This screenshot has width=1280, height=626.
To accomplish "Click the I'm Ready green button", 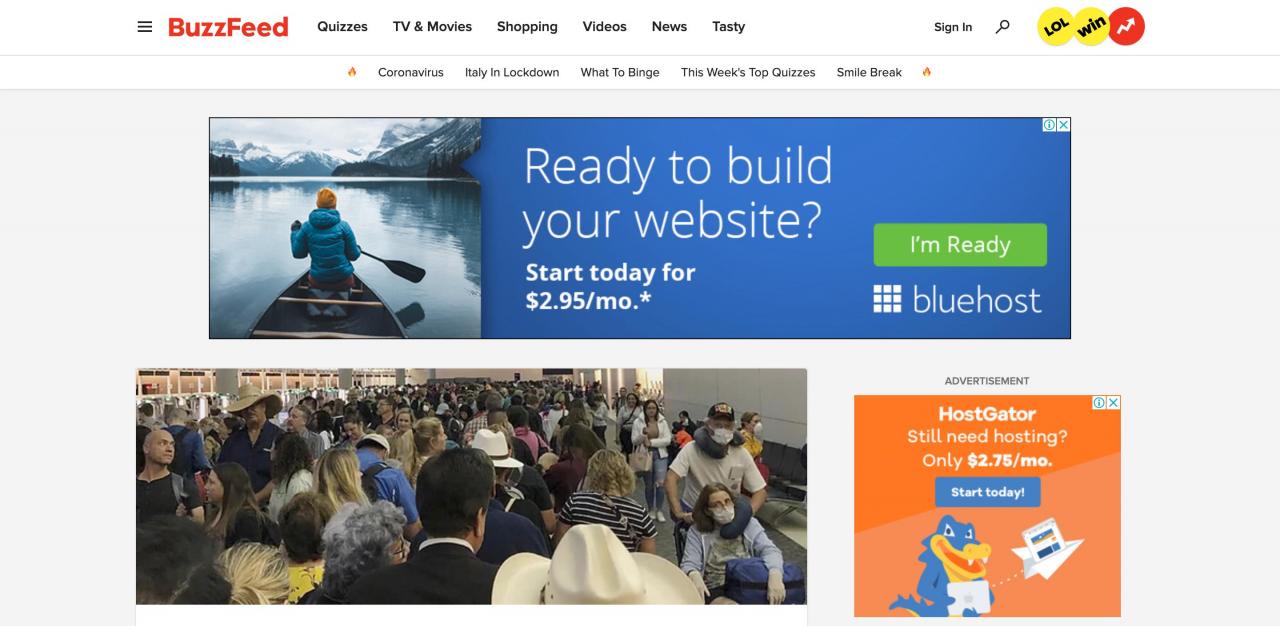I will point(960,245).
